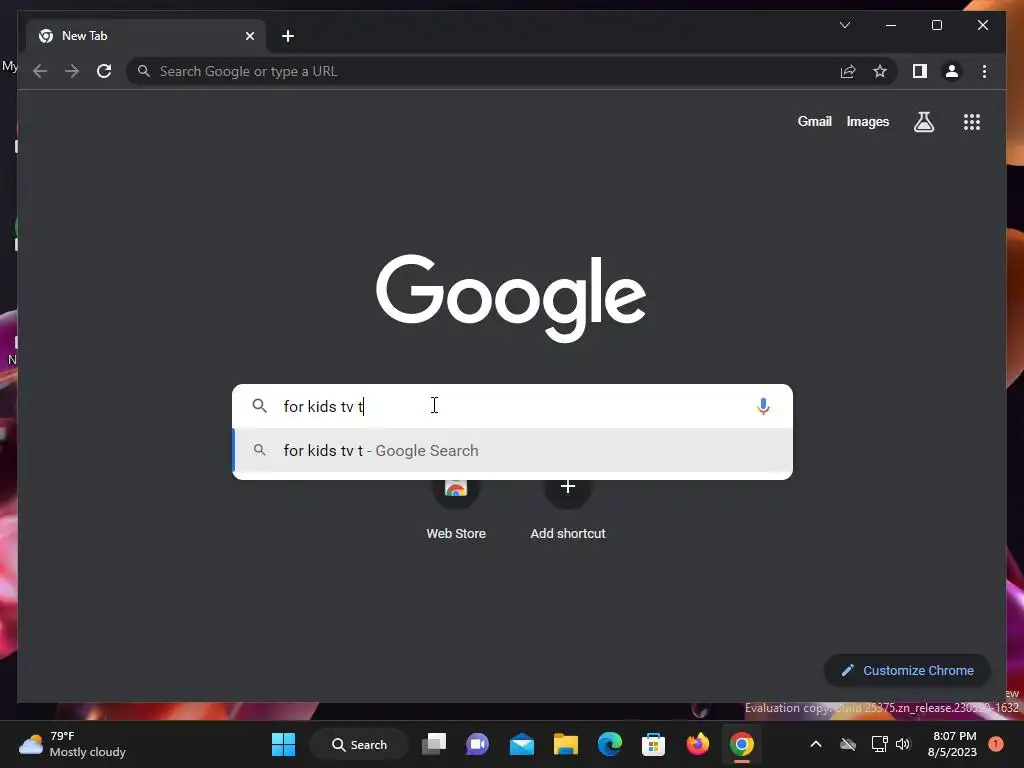The image size is (1024, 768).
Task: Open Gmail link
Action: pyautogui.click(x=814, y=121)
